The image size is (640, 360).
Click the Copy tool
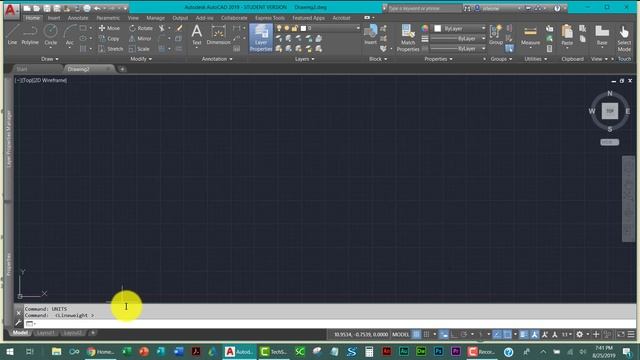[x=109, y=38]
